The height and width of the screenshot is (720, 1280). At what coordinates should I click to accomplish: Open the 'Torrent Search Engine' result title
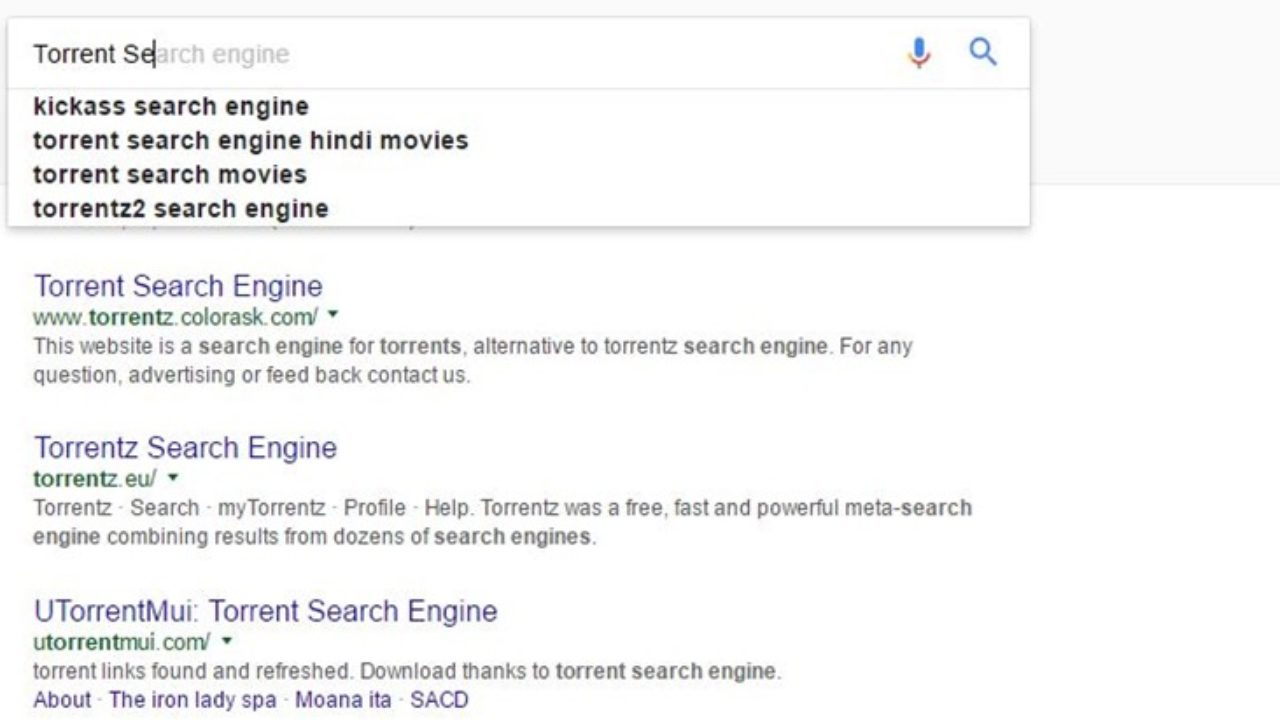178,286
